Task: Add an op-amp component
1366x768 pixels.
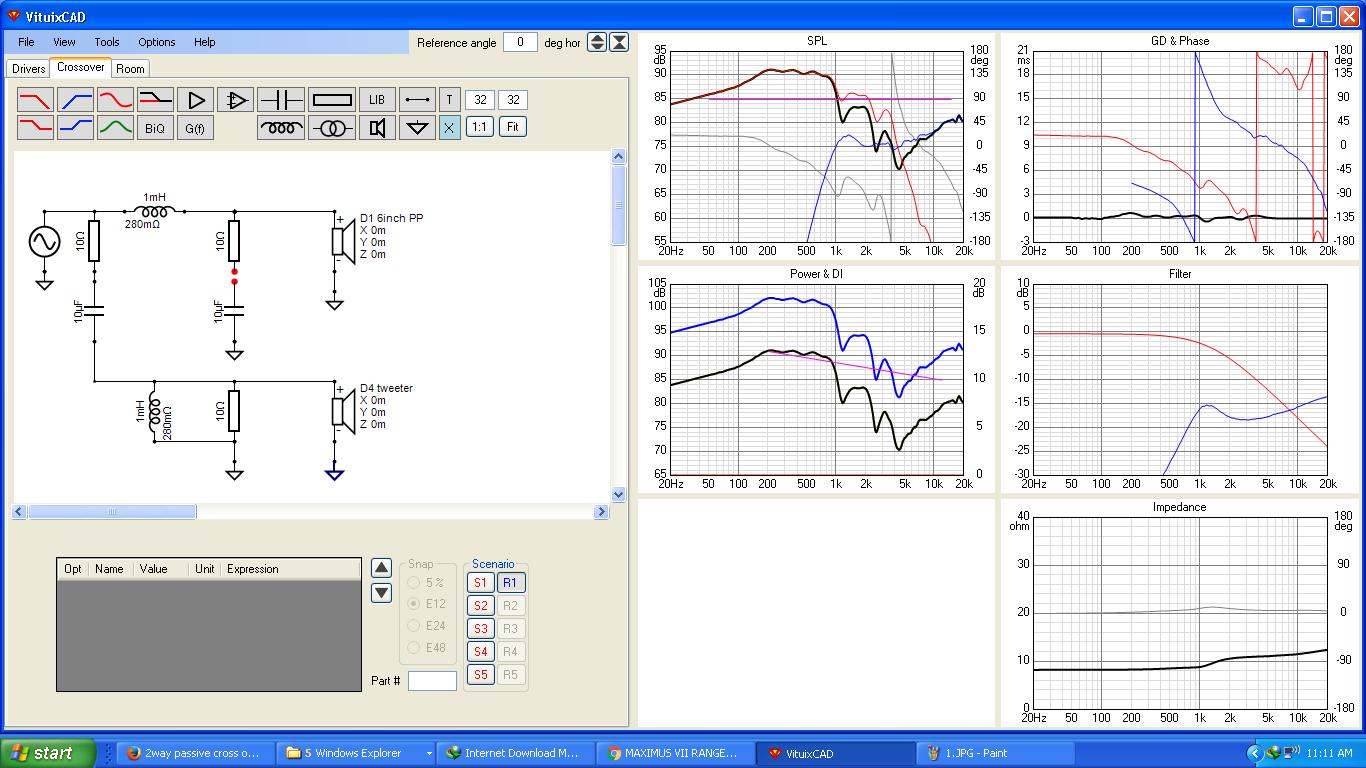Action: (236, 100)
